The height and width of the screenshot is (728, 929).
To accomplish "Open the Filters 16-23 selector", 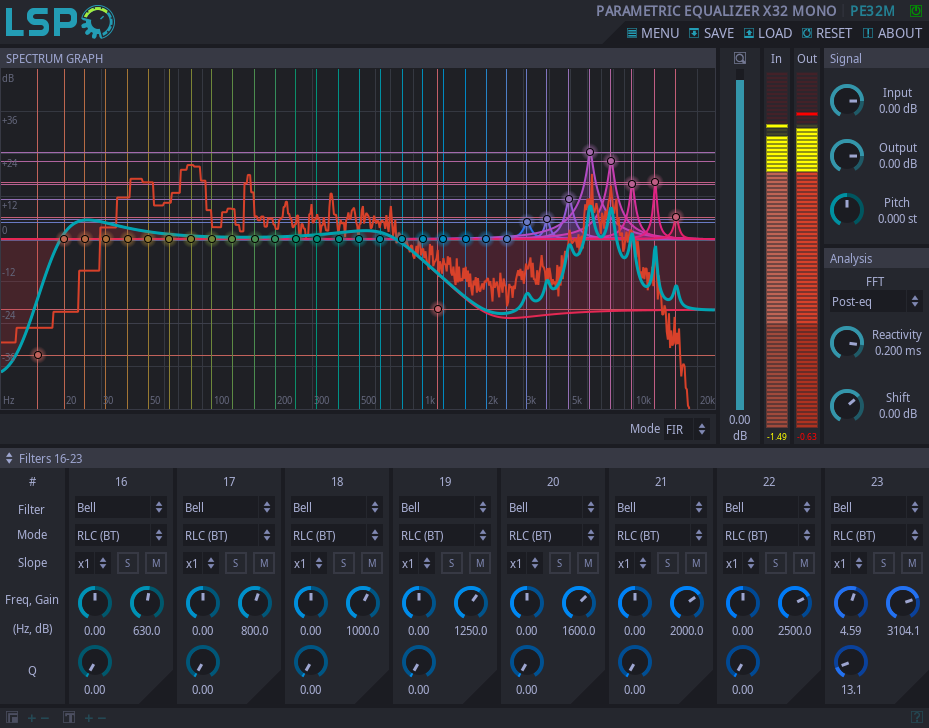I will 44,458.
